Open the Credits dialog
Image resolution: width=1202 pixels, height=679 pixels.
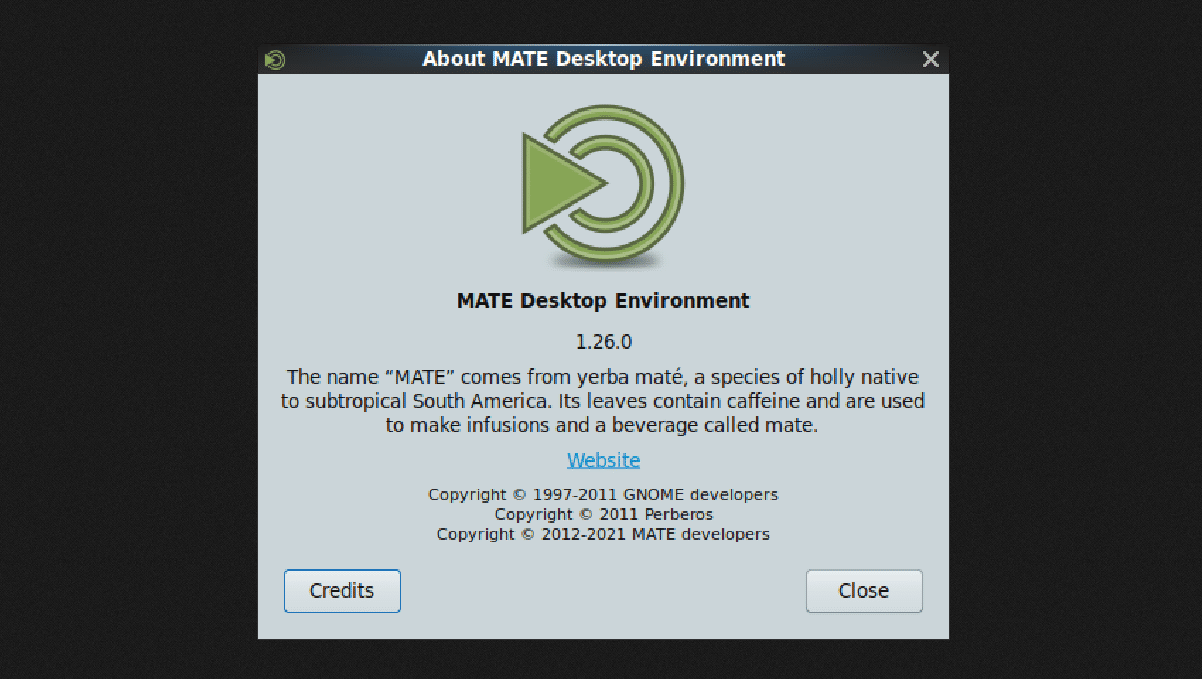(x=342, y=591)
